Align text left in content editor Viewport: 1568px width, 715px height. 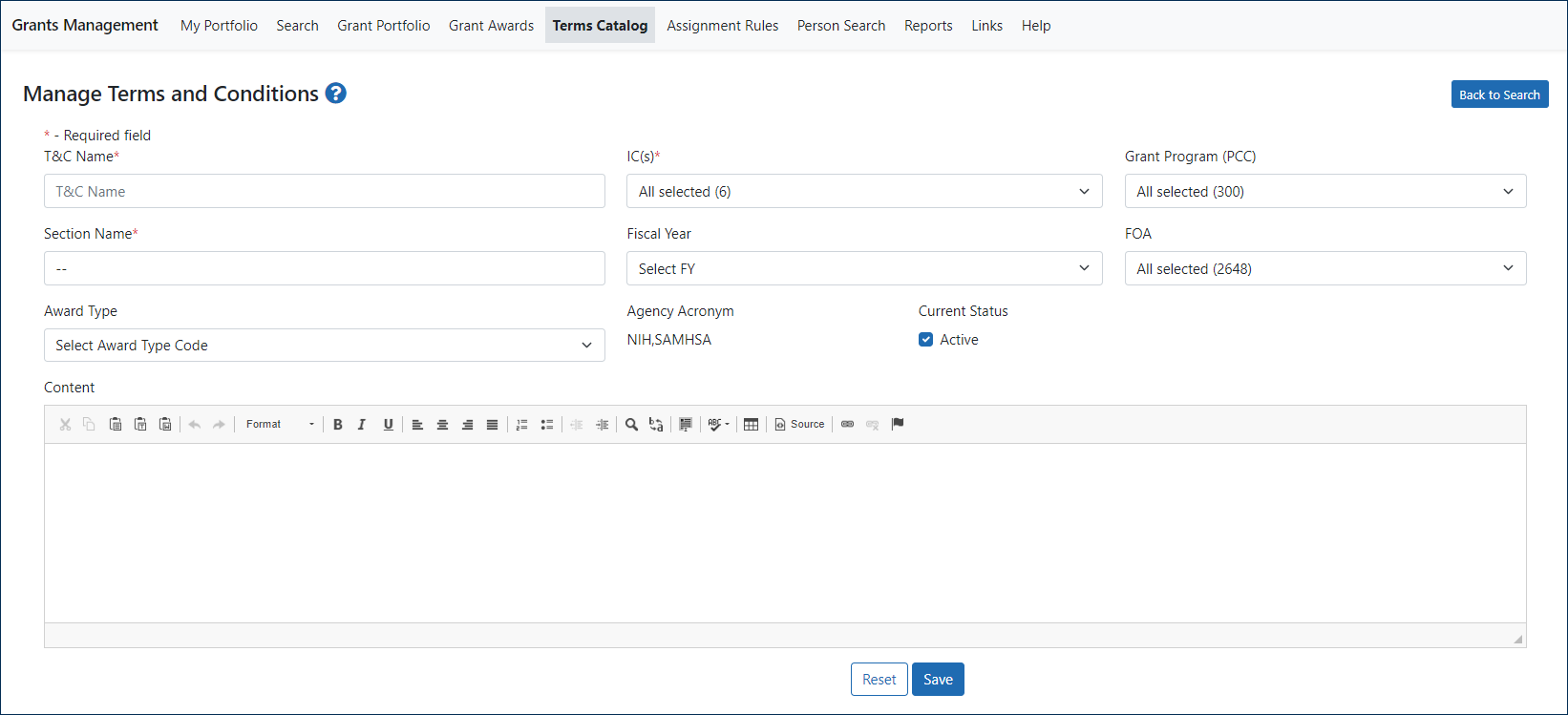[417, 425]
